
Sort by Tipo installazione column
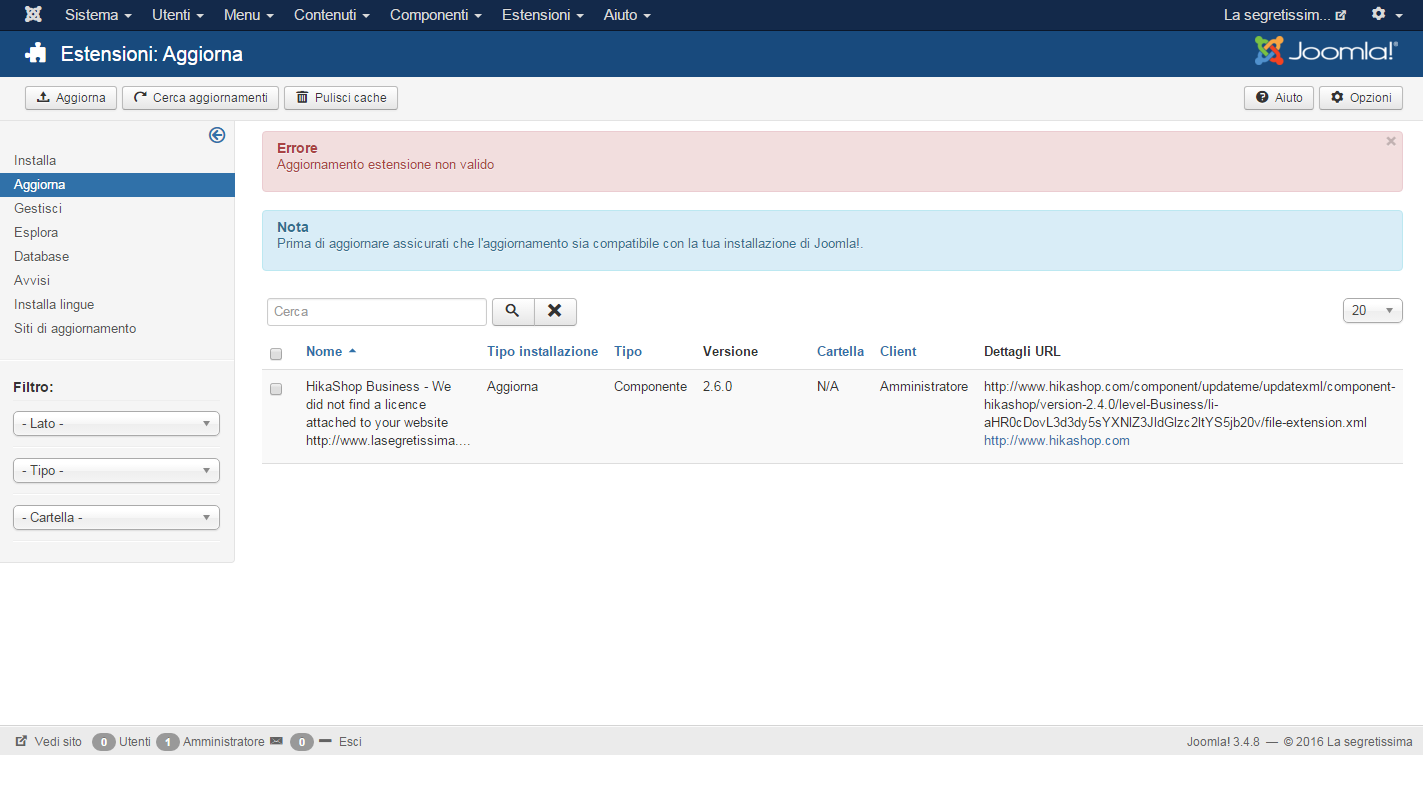[542, 352]
